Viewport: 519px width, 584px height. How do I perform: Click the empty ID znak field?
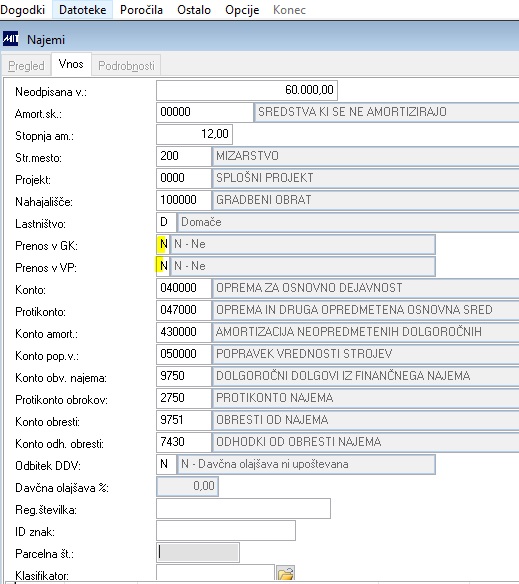point(226,530)
